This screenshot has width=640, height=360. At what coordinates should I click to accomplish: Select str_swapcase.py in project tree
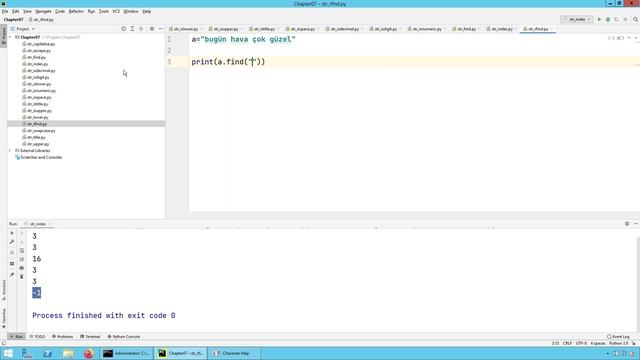tap(41, 131)
